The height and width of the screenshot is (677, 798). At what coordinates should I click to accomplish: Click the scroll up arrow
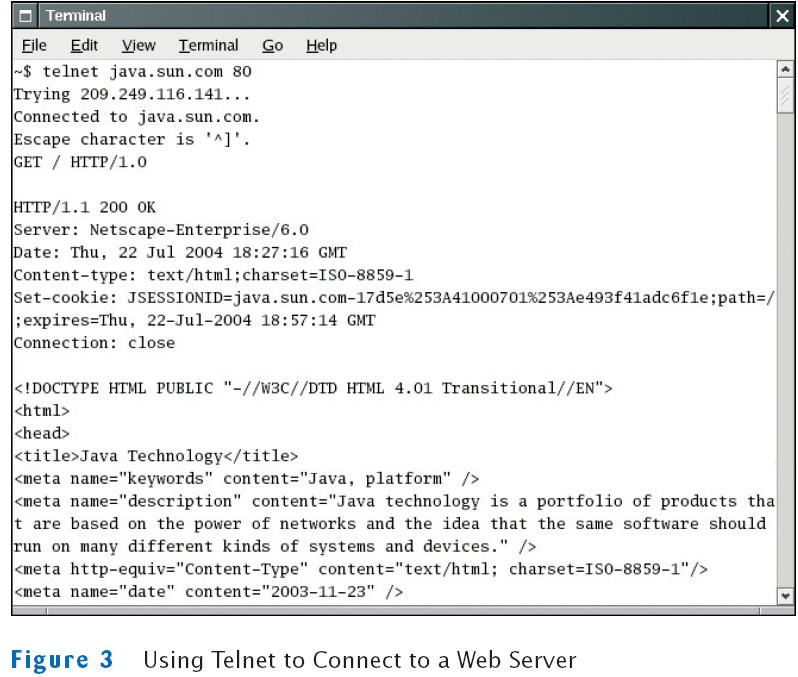click(785, 69)
